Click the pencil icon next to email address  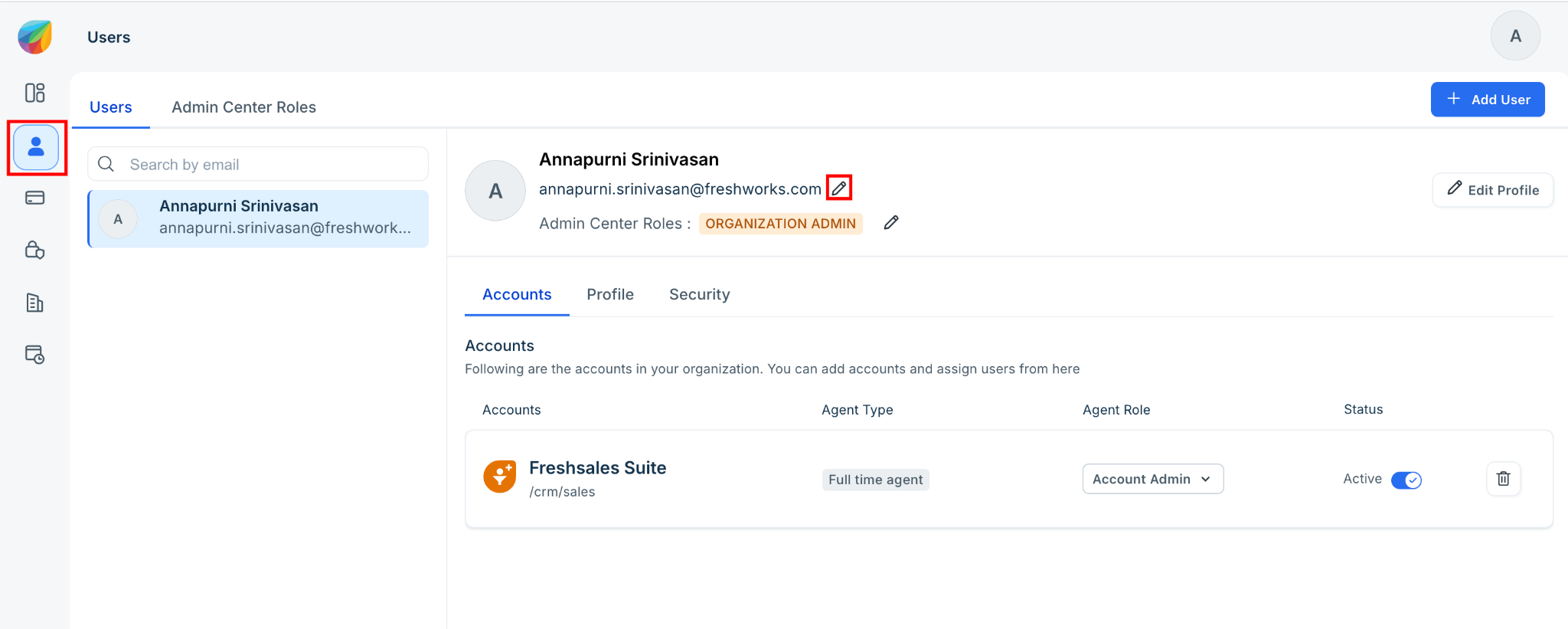point(839,188)
